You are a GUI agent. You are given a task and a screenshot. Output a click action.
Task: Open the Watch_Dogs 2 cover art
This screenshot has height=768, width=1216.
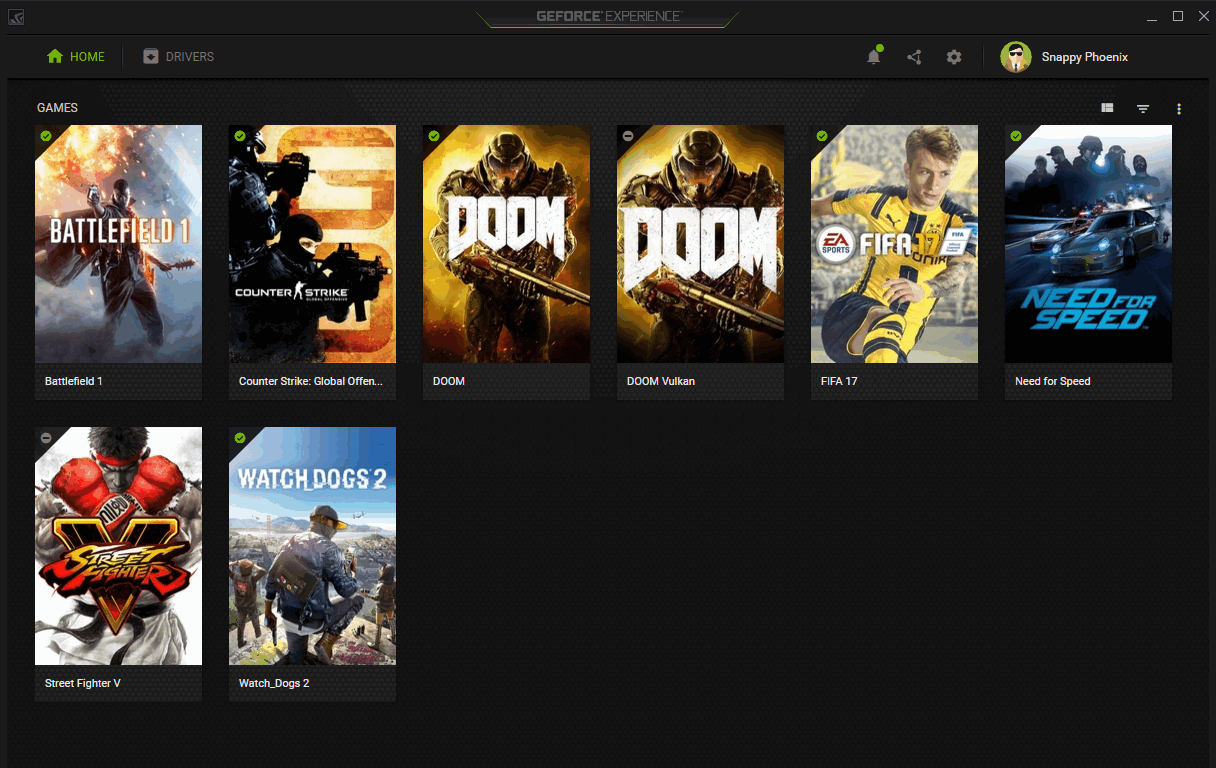tap(312, 546)
